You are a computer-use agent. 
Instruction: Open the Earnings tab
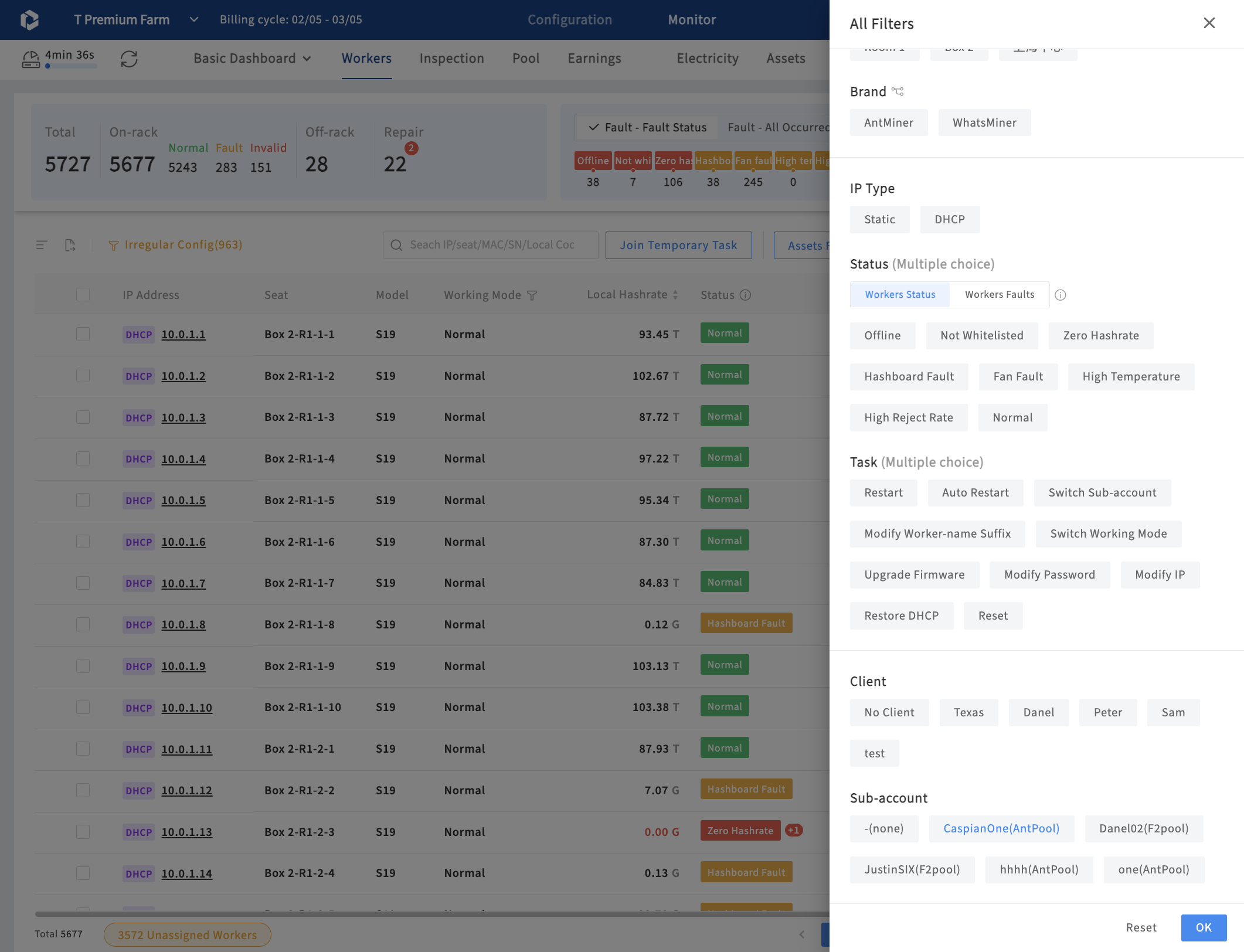click(x=594, y=59)
